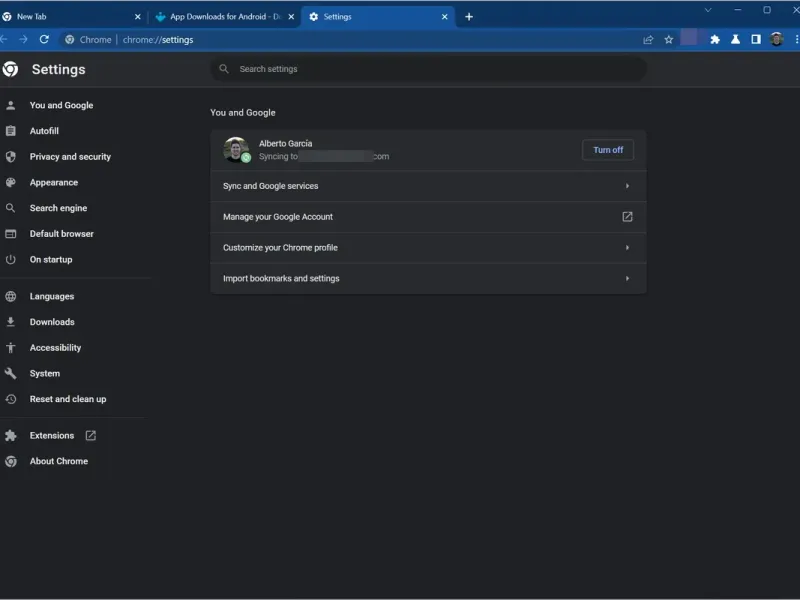This screenshot has height=600, width=800.
Task: Click the Reset and clean up clock icon
Action: (x=10, y=399)
